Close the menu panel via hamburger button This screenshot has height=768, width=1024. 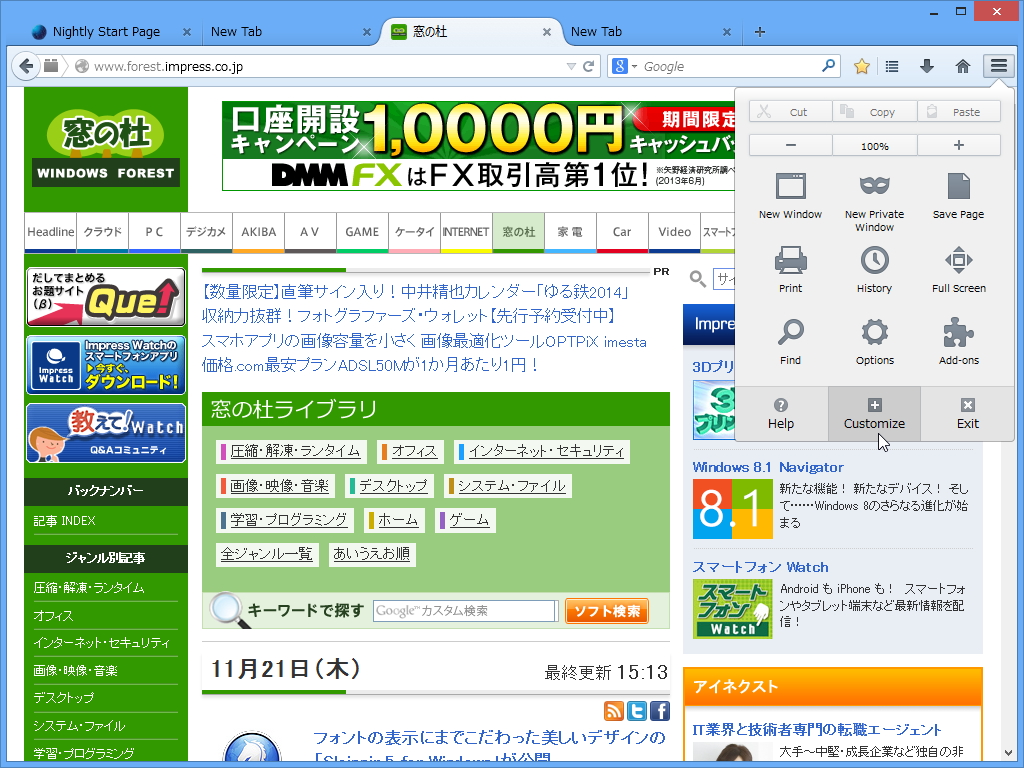point(998,66)
